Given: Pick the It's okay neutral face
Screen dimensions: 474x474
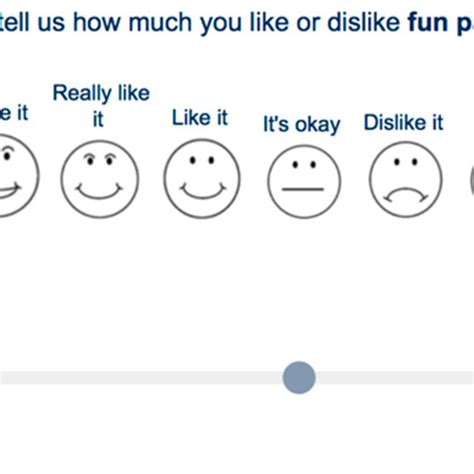Looking at the screenshot, I should click(304, 181).
